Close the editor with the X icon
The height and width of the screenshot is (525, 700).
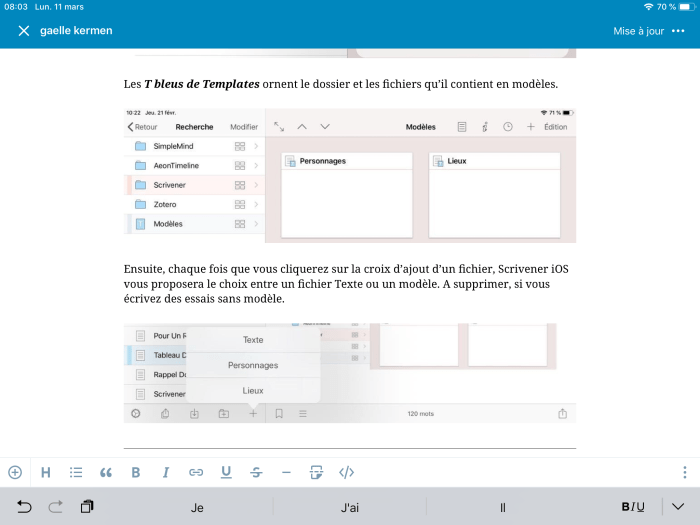click(24, 30)
